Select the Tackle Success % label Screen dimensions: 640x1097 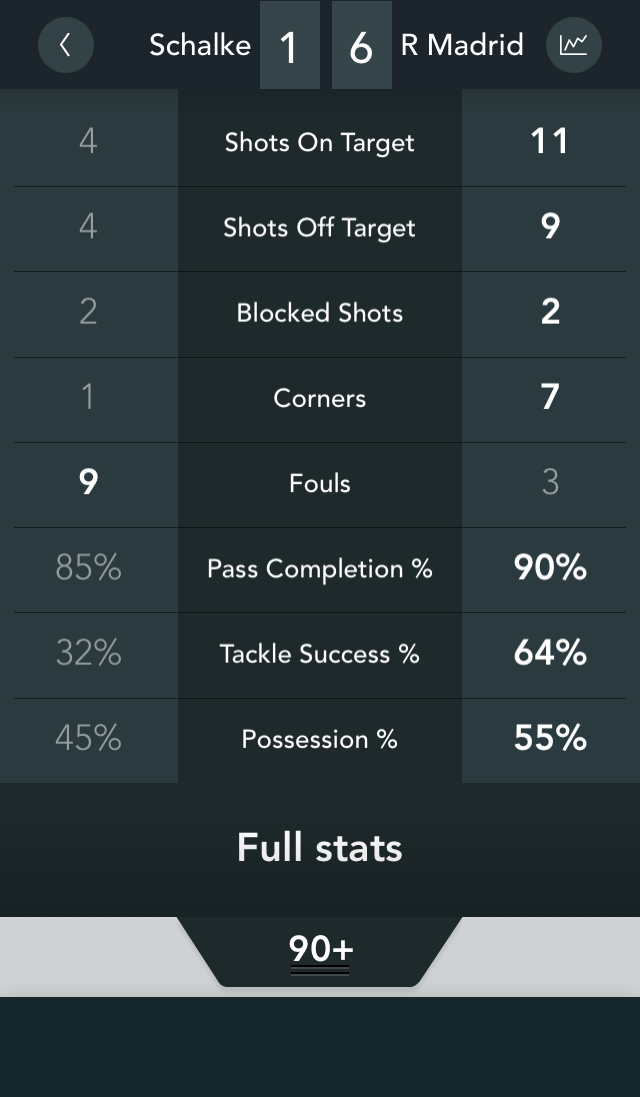[x=320, y=654]
